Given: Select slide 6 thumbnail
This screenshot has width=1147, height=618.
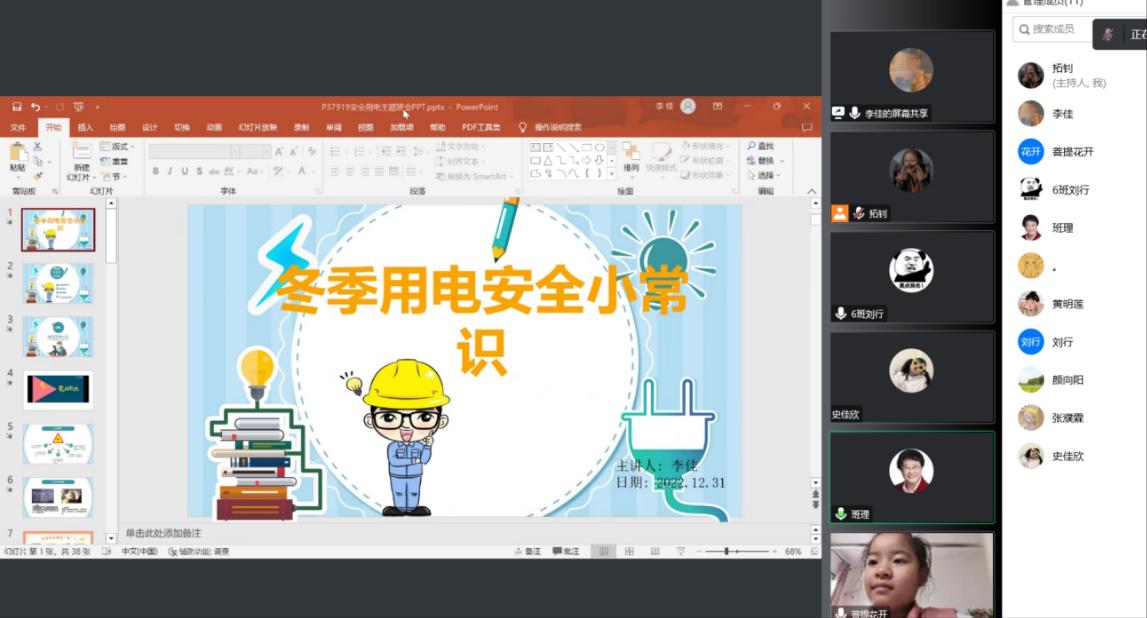Looking at the screenshot, I should [58, 497].
